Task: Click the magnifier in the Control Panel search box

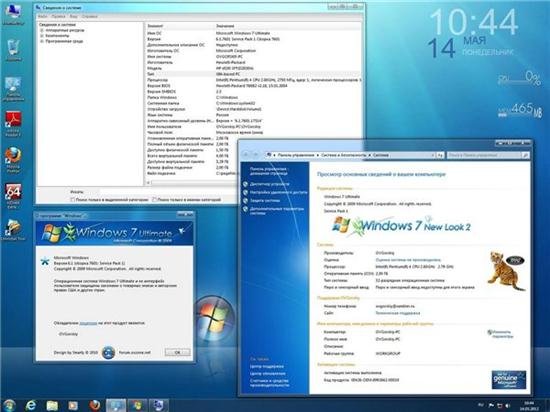Action: pos(525,155)
